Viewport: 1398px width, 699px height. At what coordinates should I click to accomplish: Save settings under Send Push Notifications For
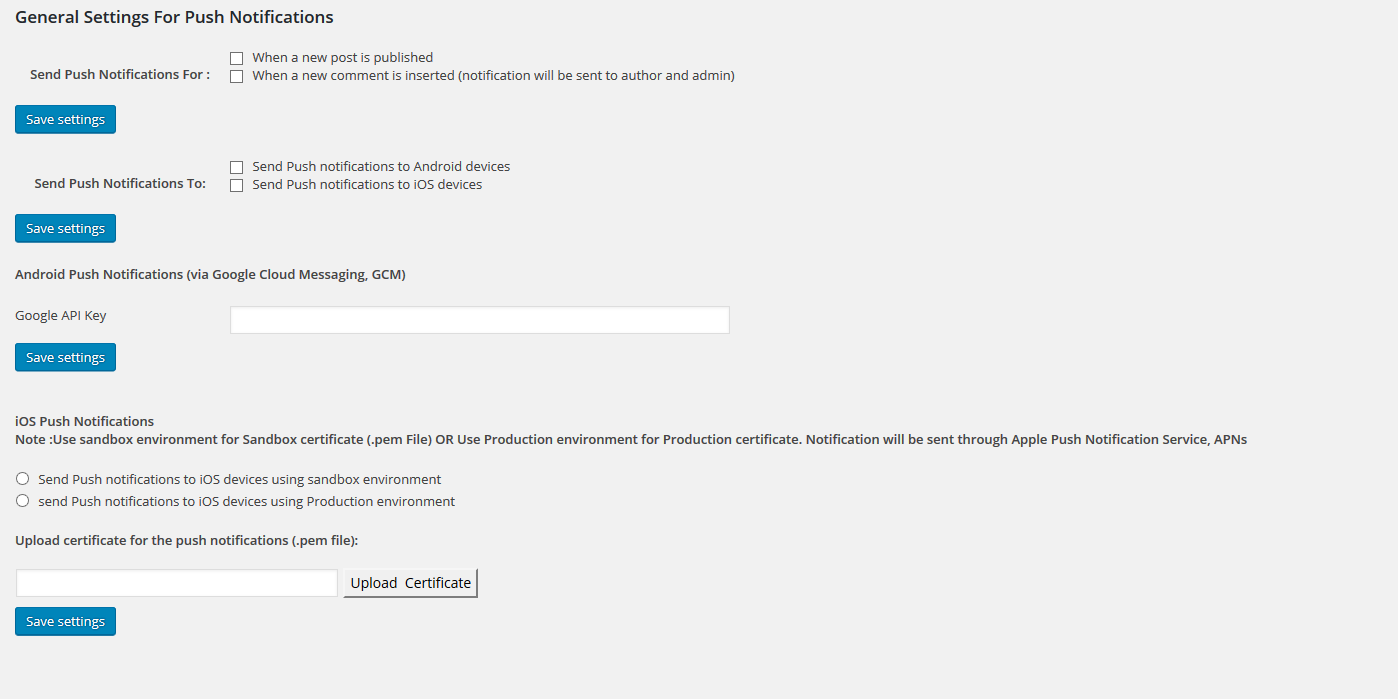pyautogui.click(x=65, y=119)
